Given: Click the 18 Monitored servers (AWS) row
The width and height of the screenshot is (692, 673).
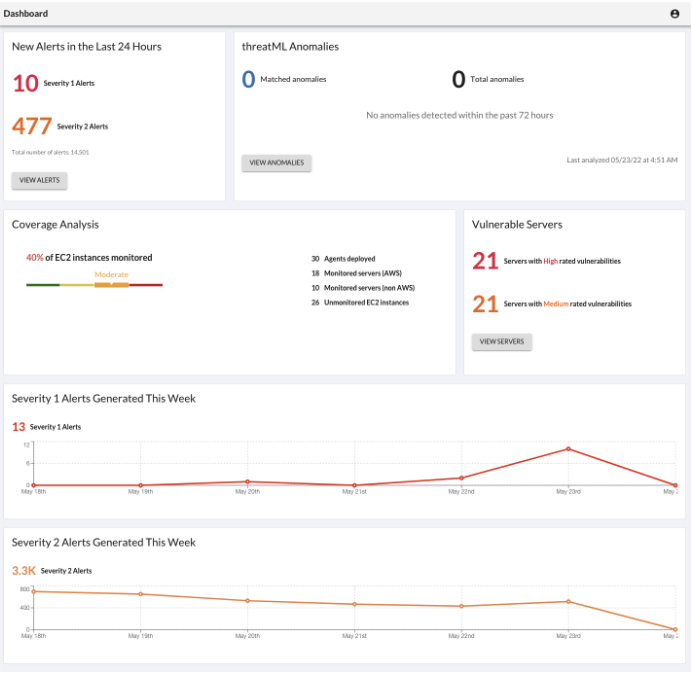Looking at the screenshot, I should pyautogui.click(x=357, y=273).
